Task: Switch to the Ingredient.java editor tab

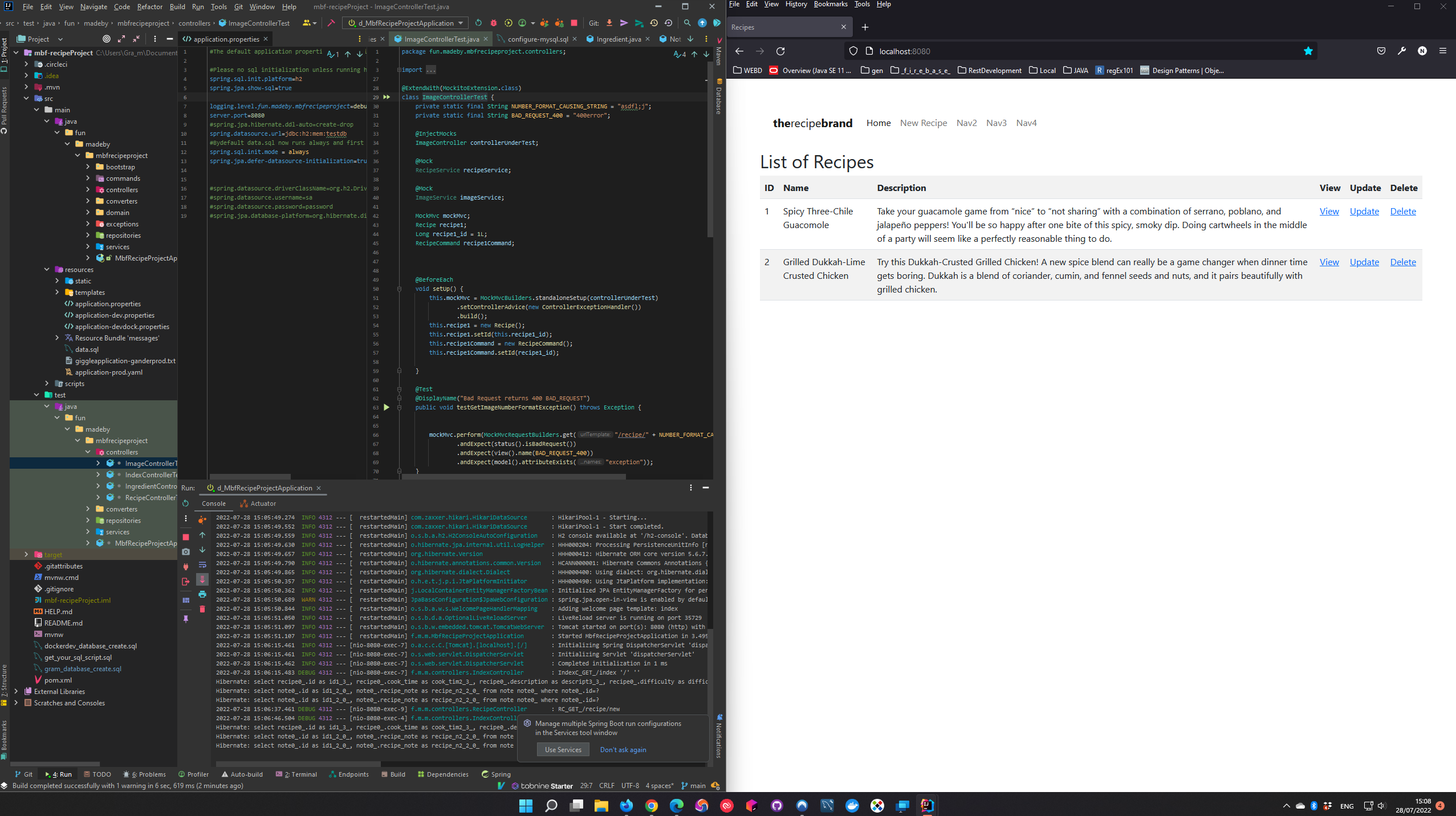Action: (618, 39)
